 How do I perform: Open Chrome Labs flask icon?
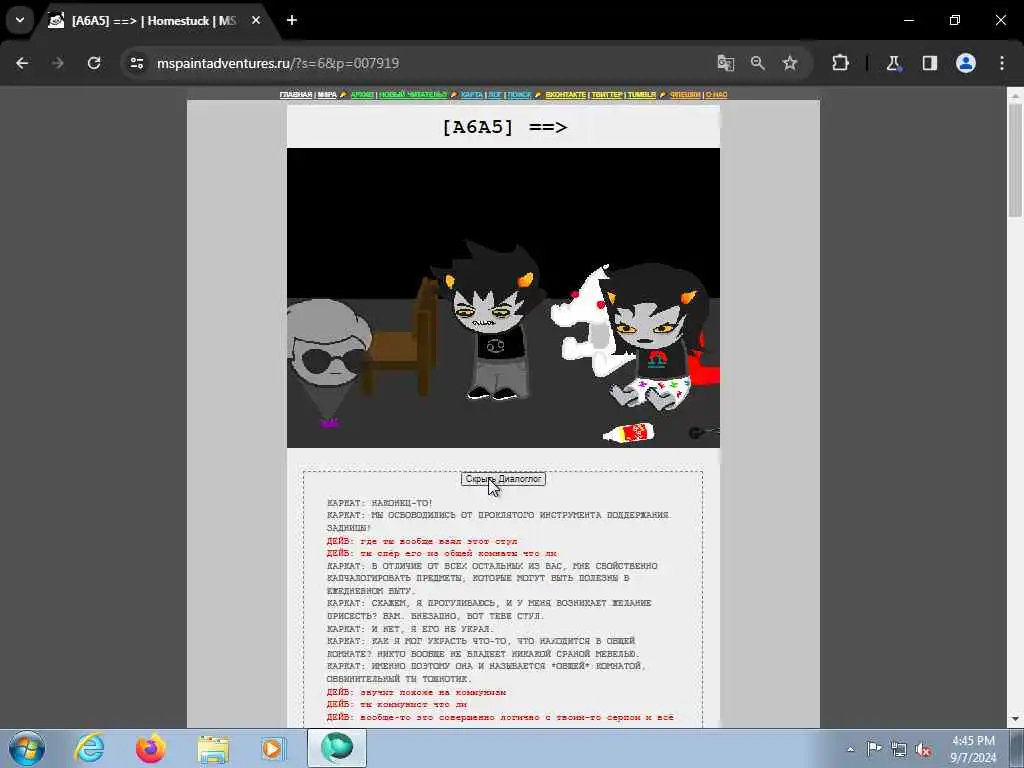tap(893, 63)
